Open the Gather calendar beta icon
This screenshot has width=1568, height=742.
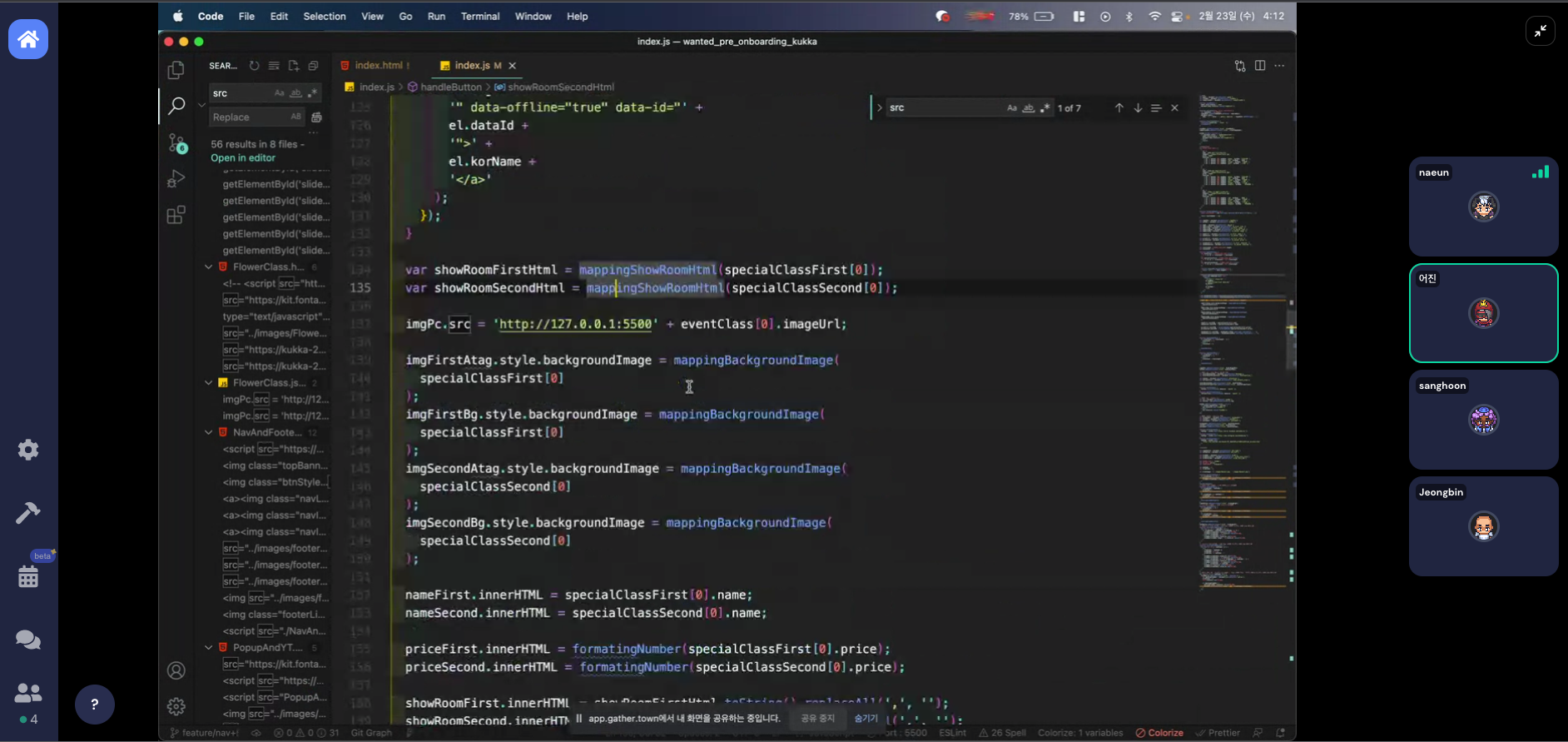tap(28, 575)
